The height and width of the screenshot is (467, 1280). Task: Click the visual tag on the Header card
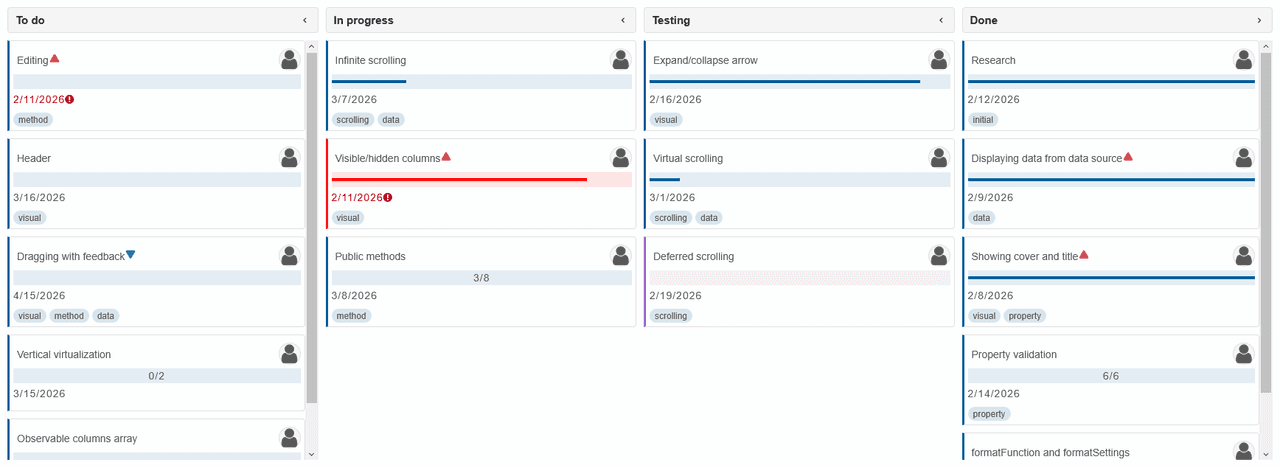(30, 218)
